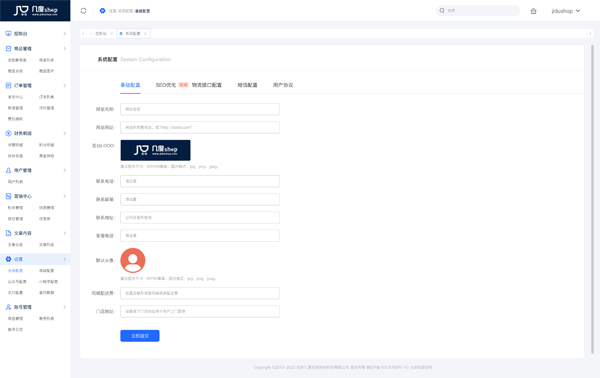Switch to the 用户协议 tab
The image size is (600, 378).
point(283,85)
